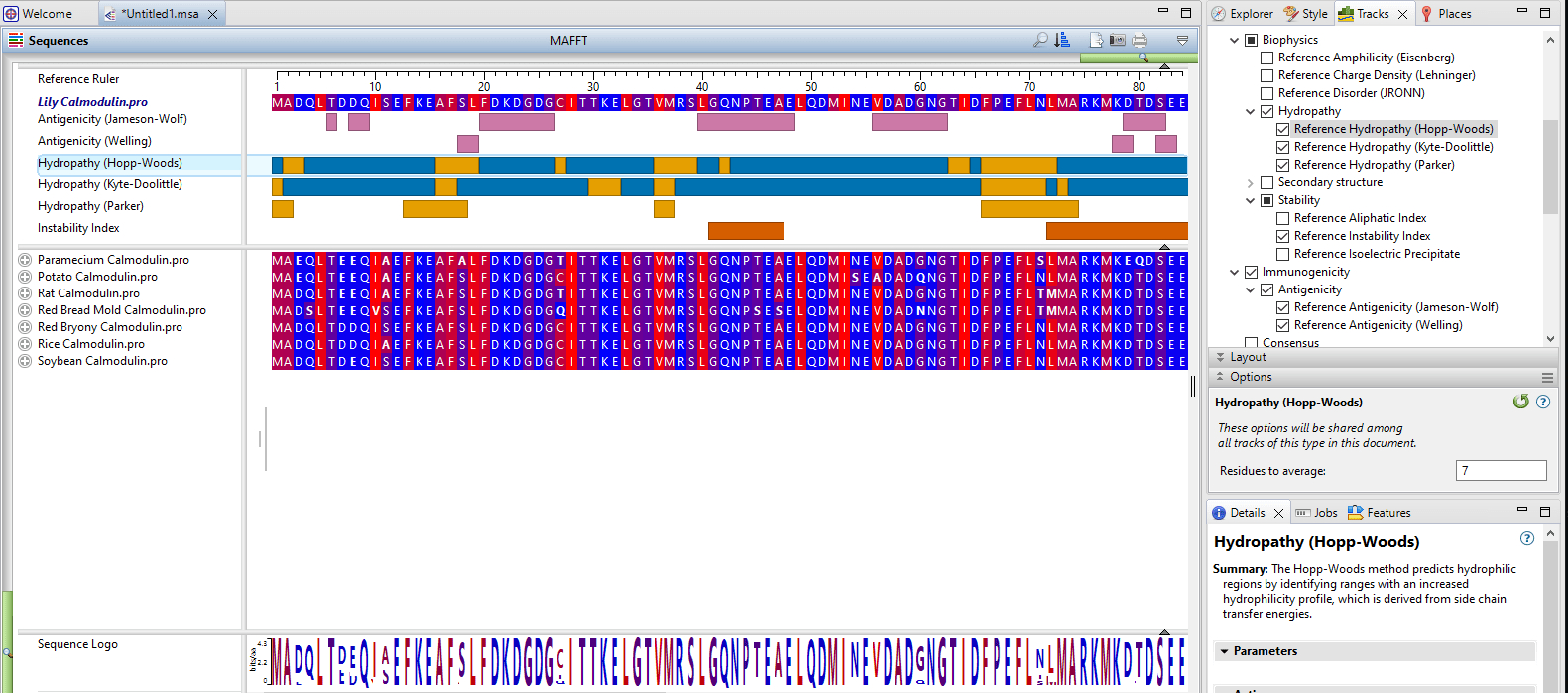The width and height of the screenshot is (1568, 693).
Task: Uncheck Reference Antigenicity (Welling)
Action: pyautogui.click(x=1282, y=325)
